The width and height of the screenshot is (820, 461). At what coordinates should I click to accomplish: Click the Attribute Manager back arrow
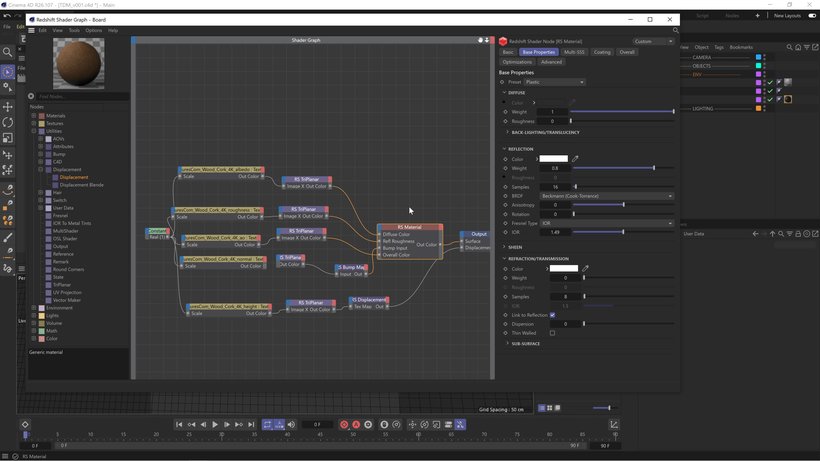(x=755, y=234)
